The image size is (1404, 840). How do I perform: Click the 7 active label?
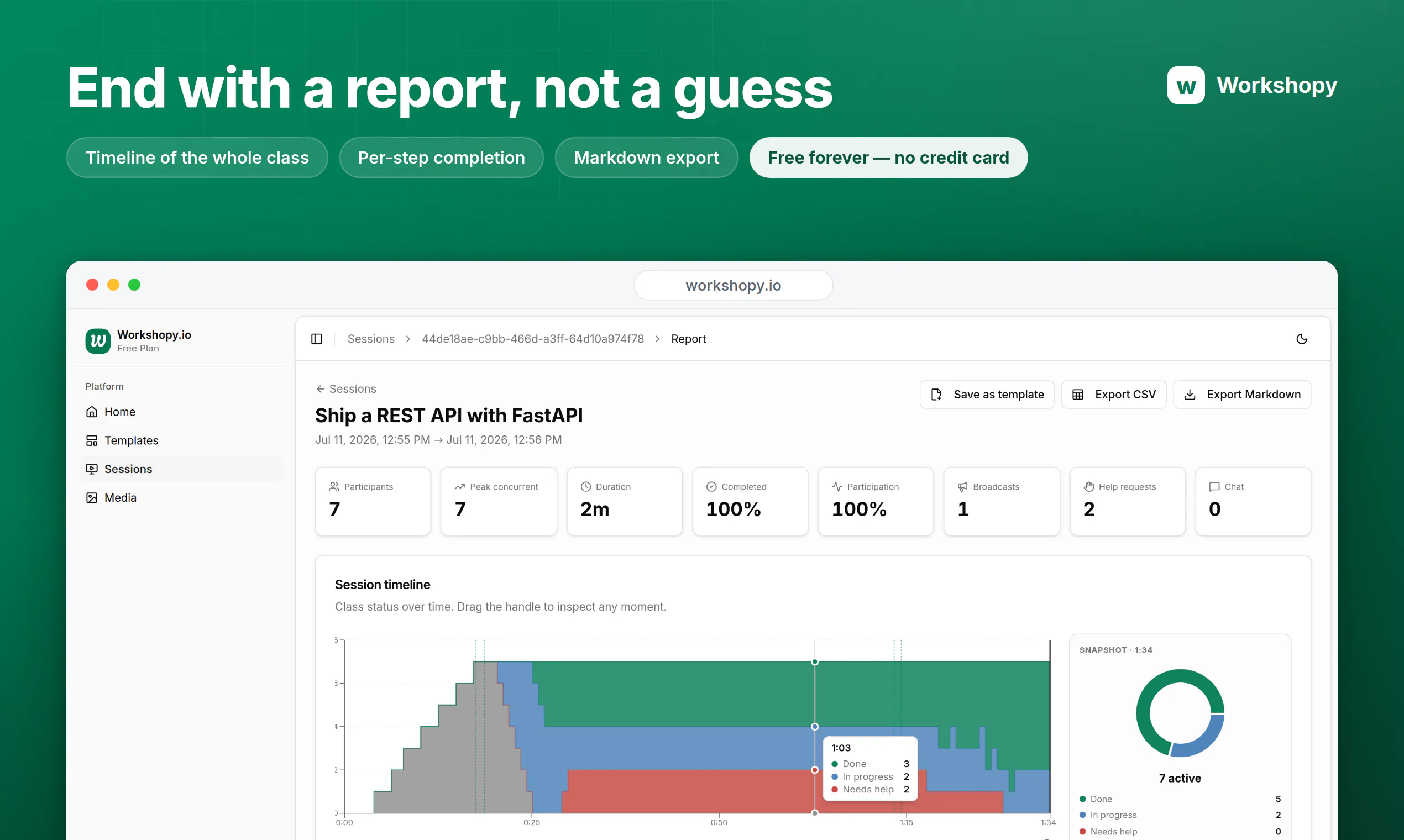[x=1180, y=778]
